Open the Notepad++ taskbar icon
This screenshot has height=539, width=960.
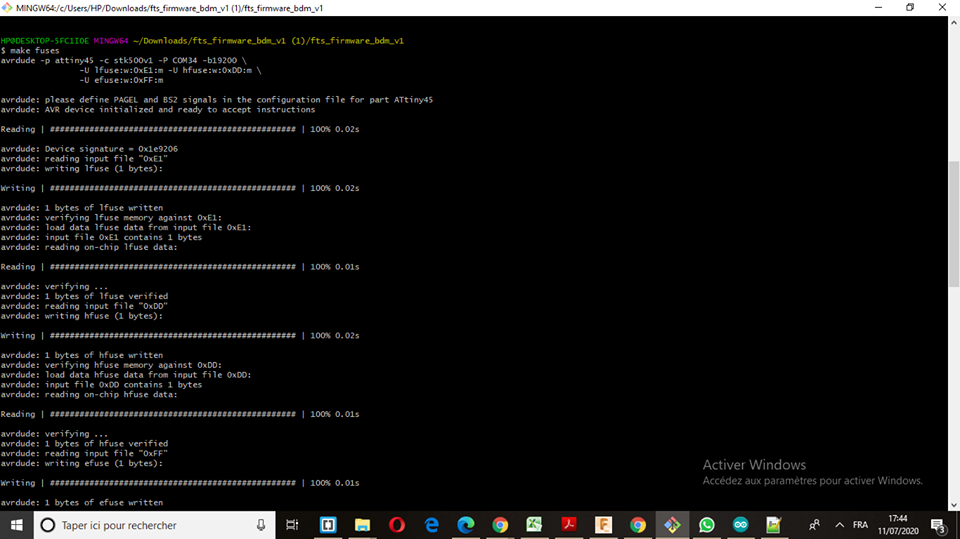[x=774, y=525]
